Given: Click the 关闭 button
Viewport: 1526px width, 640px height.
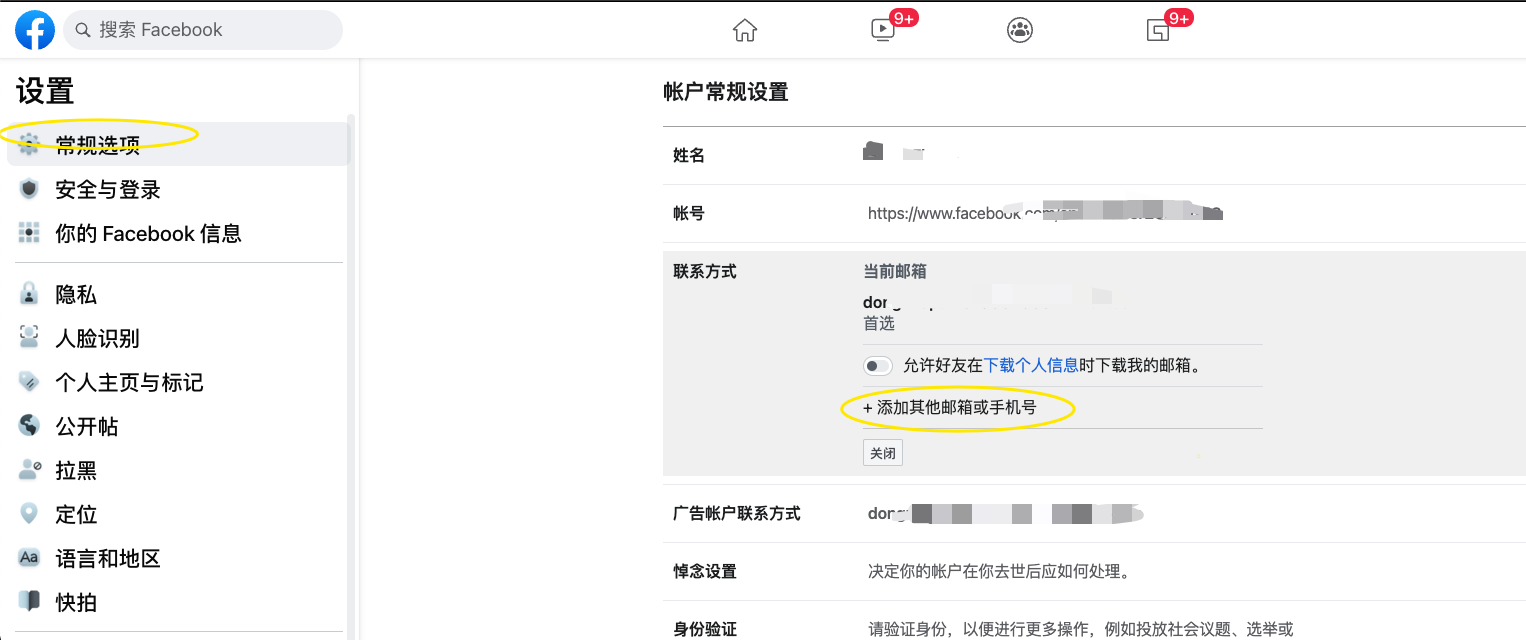Looking at the screenshot, I should tap(883, 453).
